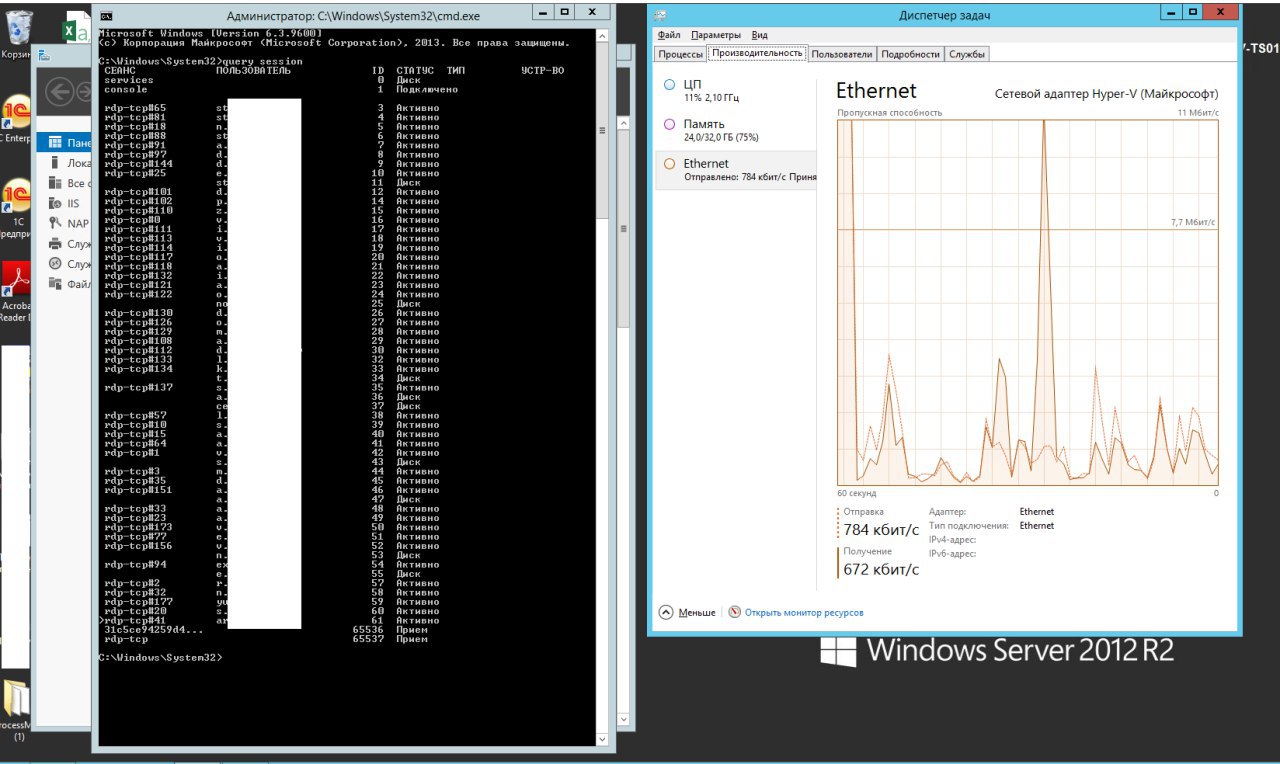Viewport: 1280px width, 764px height.
Task: Click the Сетевой адаптер Hyper-V label
Action: coord(1107,94)
